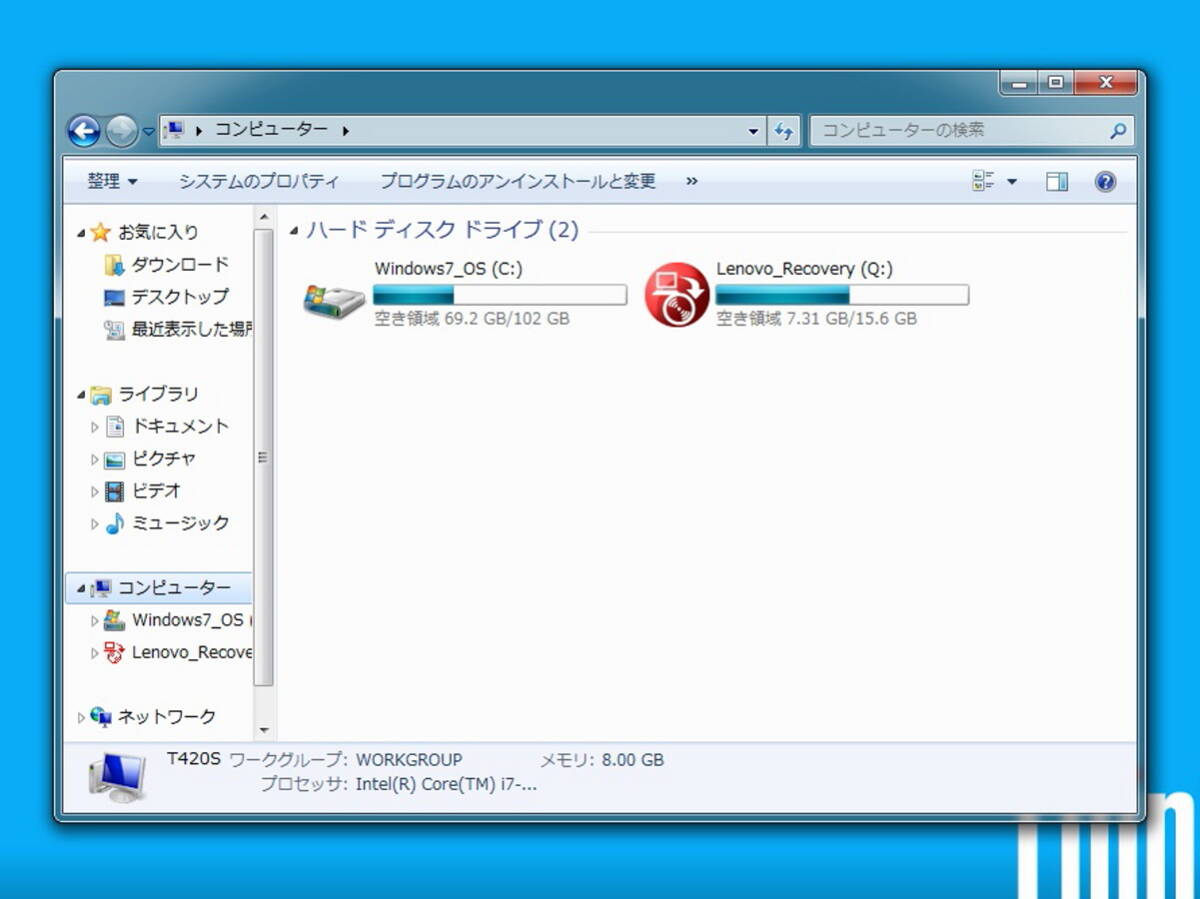Open help with the question mark icon
Screen dimensions: 1200x899
1105,181
